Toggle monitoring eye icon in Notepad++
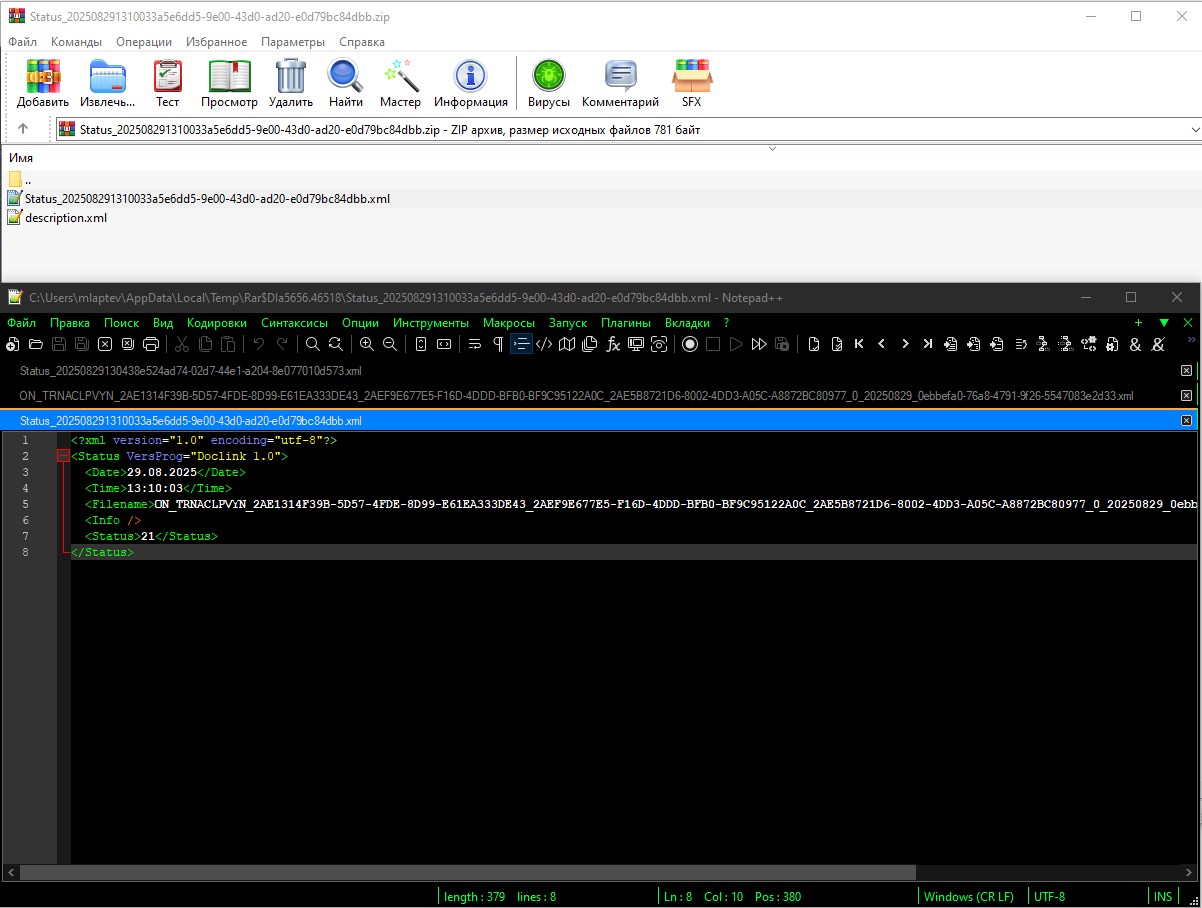Viewport: 1202px width, 908px height. click(x=659, y=344)
